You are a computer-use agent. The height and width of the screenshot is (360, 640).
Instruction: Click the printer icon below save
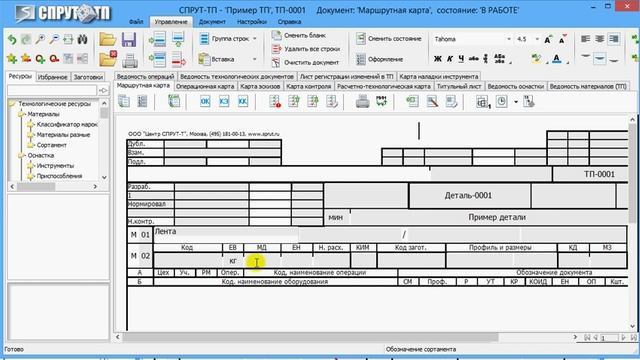[130, 61]
